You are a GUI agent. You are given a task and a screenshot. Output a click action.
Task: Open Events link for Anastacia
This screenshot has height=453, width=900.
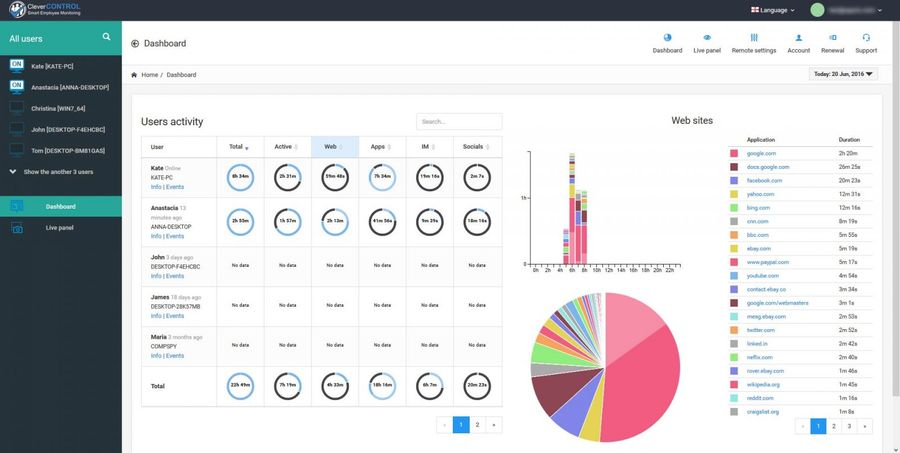pos(175,236)
